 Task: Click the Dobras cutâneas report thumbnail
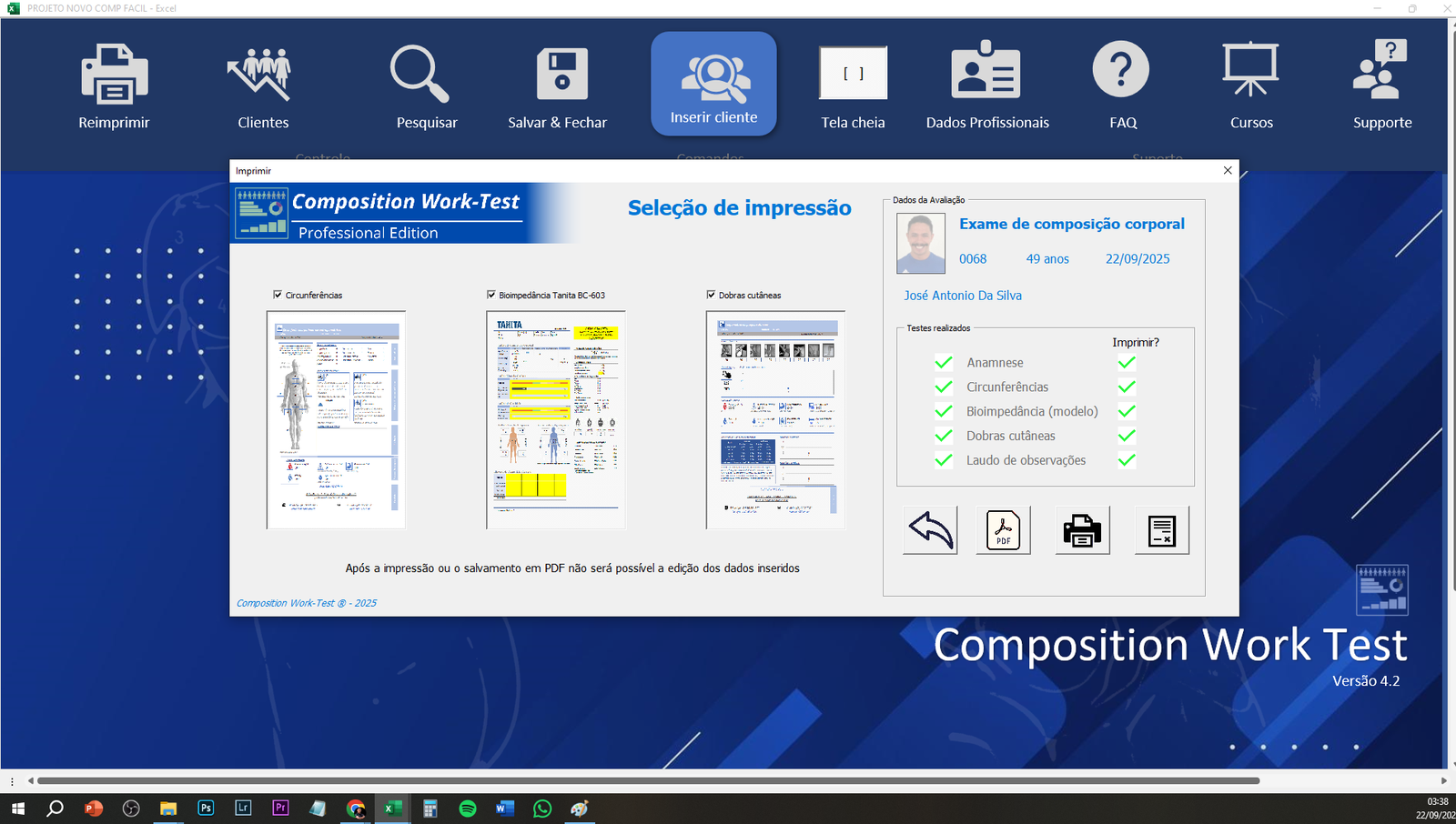click(775, 419)
